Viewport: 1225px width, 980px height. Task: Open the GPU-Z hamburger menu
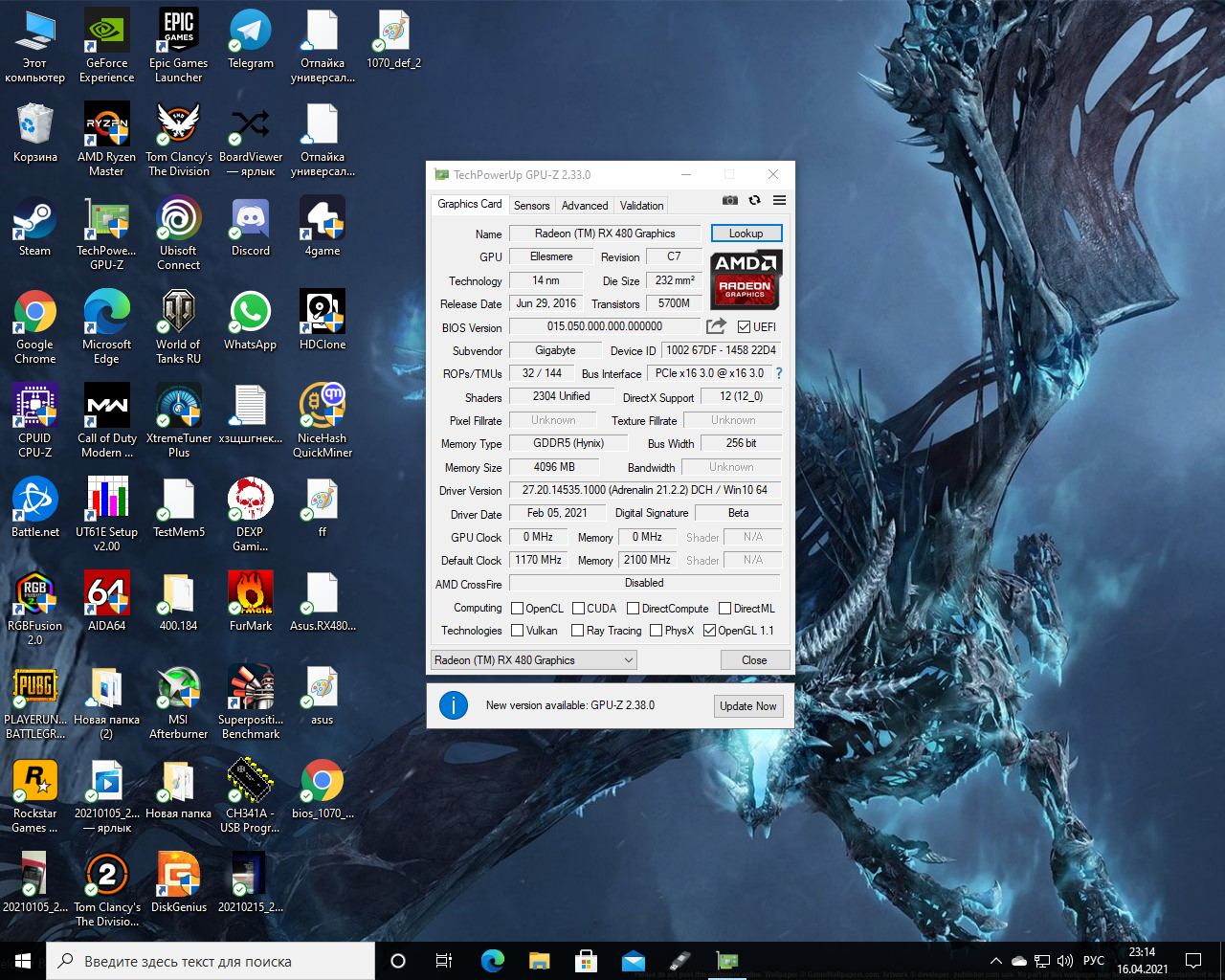tap(779, 200)
